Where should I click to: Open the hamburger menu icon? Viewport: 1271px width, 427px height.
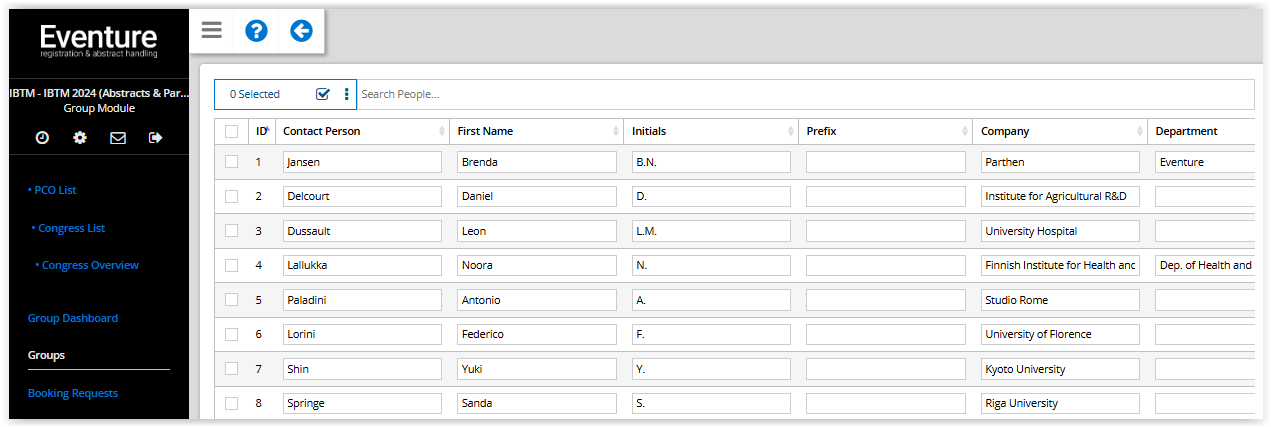(211, 30)
